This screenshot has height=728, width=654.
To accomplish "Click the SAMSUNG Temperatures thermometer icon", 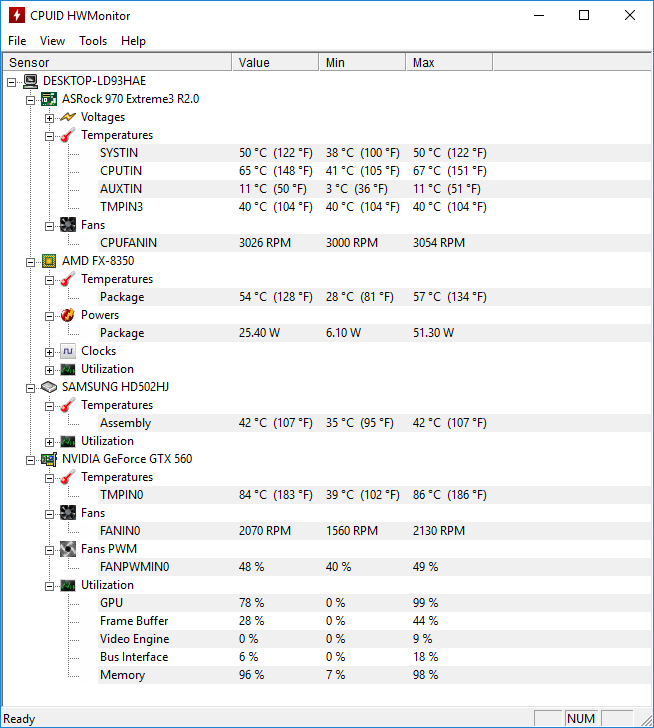I will pos(68,405).
